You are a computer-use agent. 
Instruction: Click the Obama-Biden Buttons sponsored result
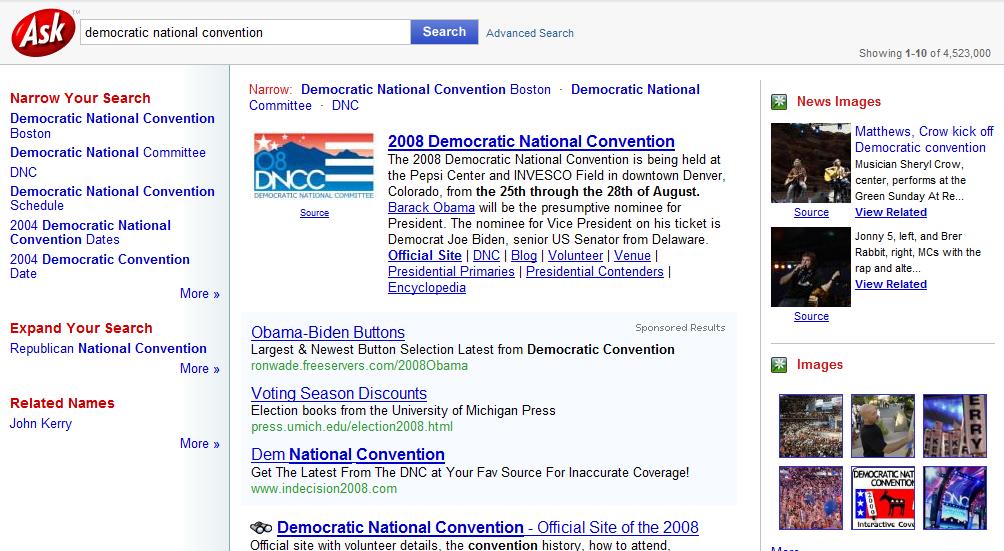[x=328, y=333]
